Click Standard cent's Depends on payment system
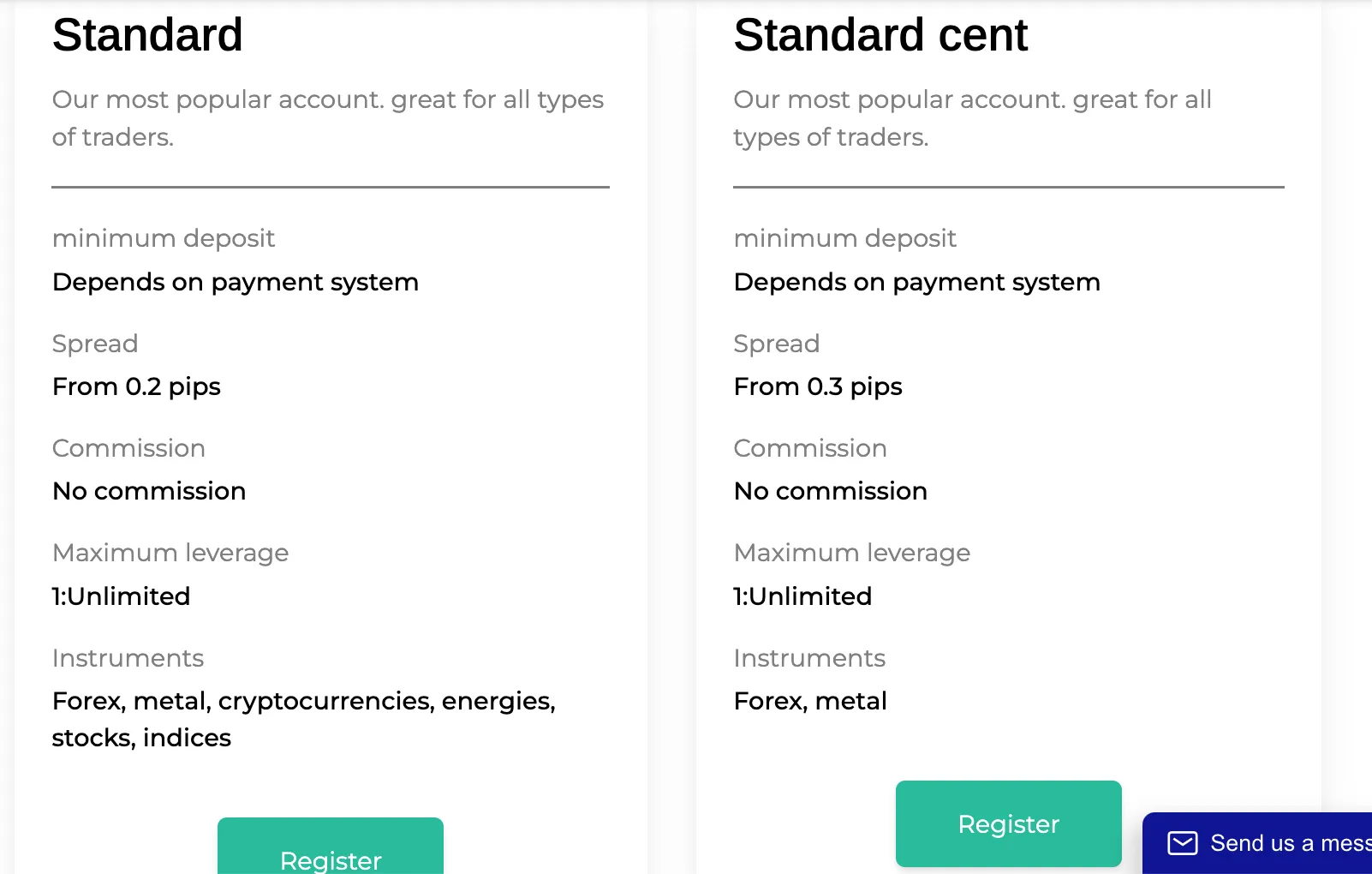 tap(917, 282)
